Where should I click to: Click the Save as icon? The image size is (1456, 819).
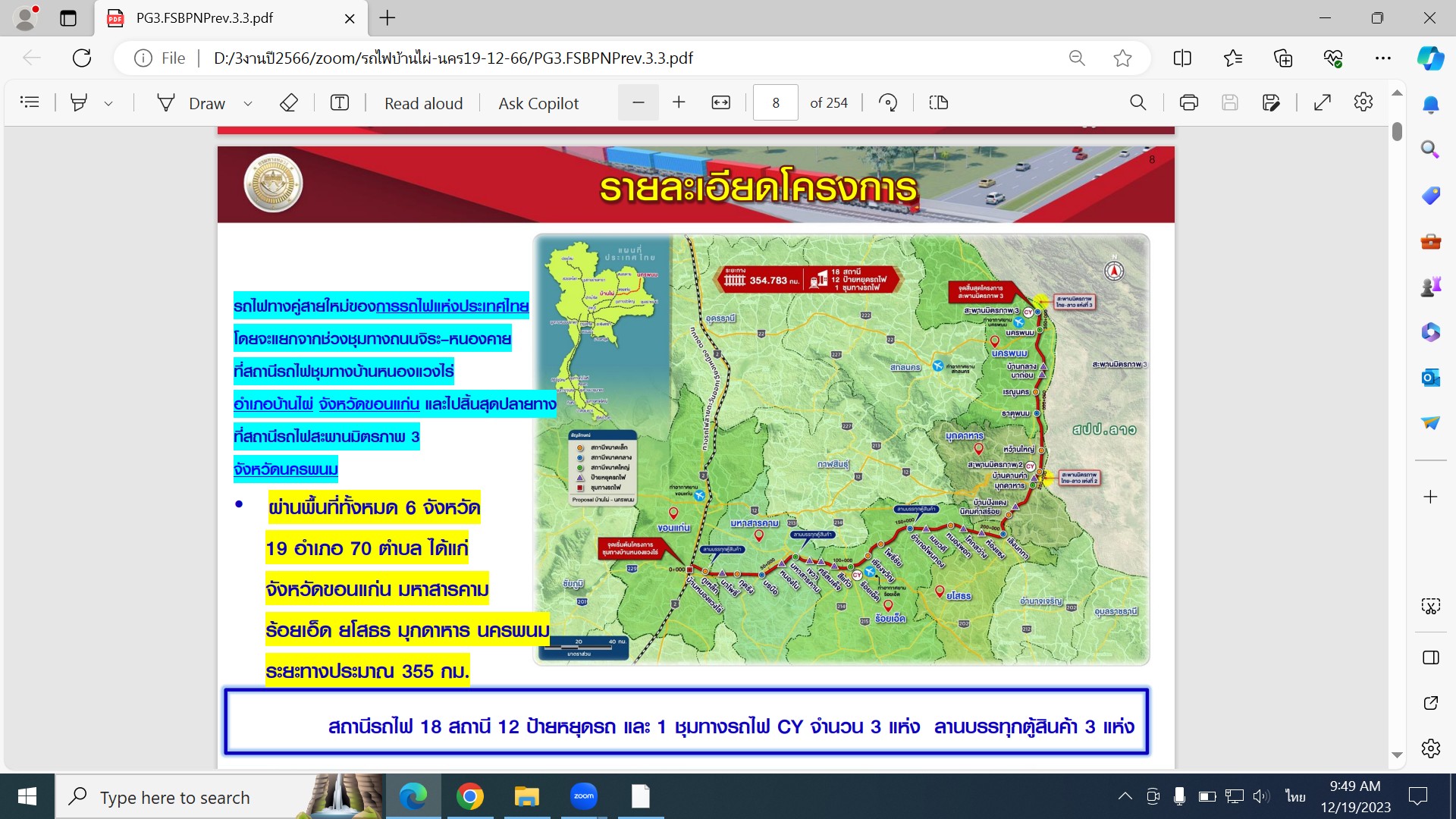click(x=1271, y=103)
